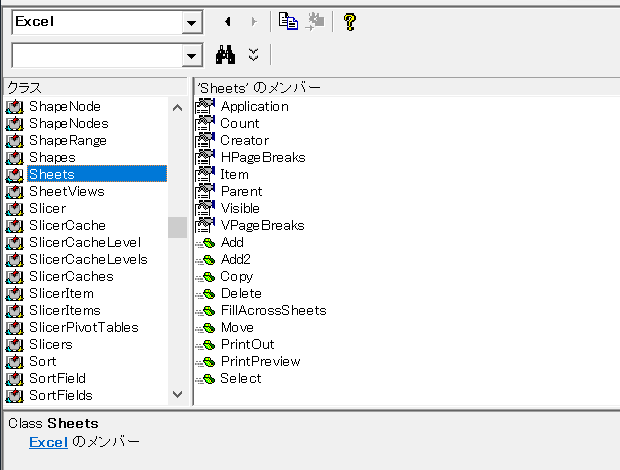
Task: Select the ShapeNodes class
Action: point(69,123)
